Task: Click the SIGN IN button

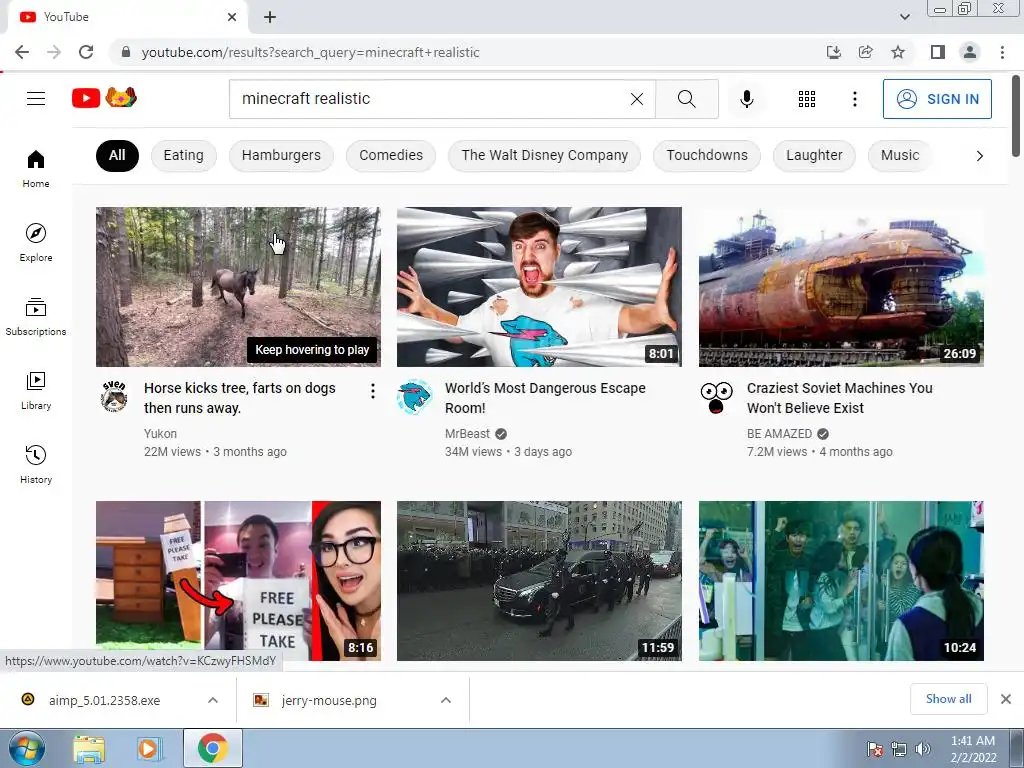Action: (937, 99)
